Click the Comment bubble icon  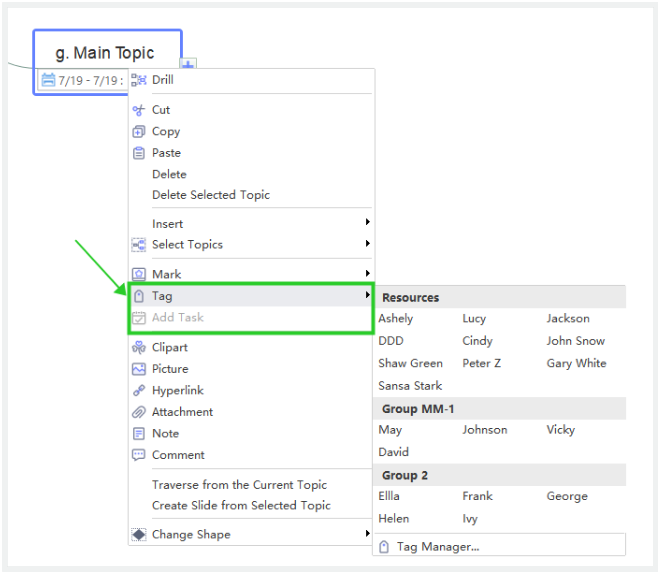(138, 455)
